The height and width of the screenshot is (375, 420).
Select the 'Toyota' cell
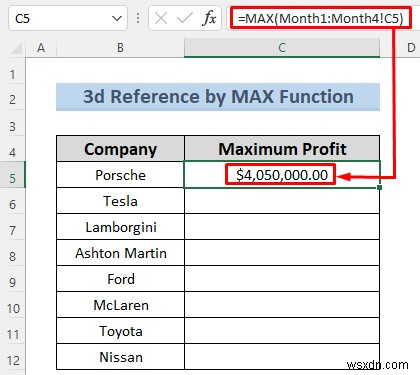click(120, 331)
